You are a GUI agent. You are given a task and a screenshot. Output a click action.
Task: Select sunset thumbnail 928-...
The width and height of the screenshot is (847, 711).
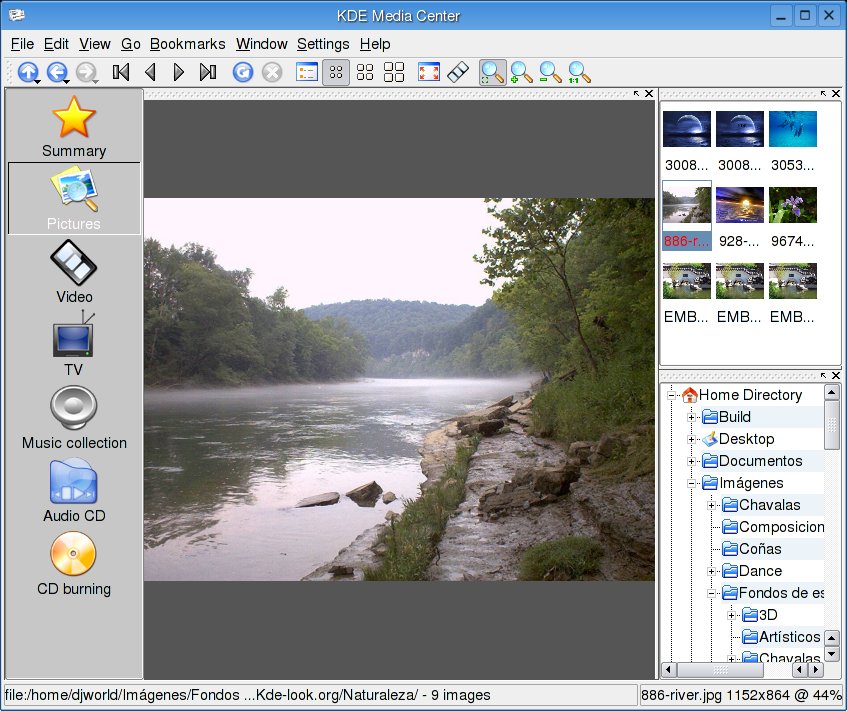(x=740, y=217)
